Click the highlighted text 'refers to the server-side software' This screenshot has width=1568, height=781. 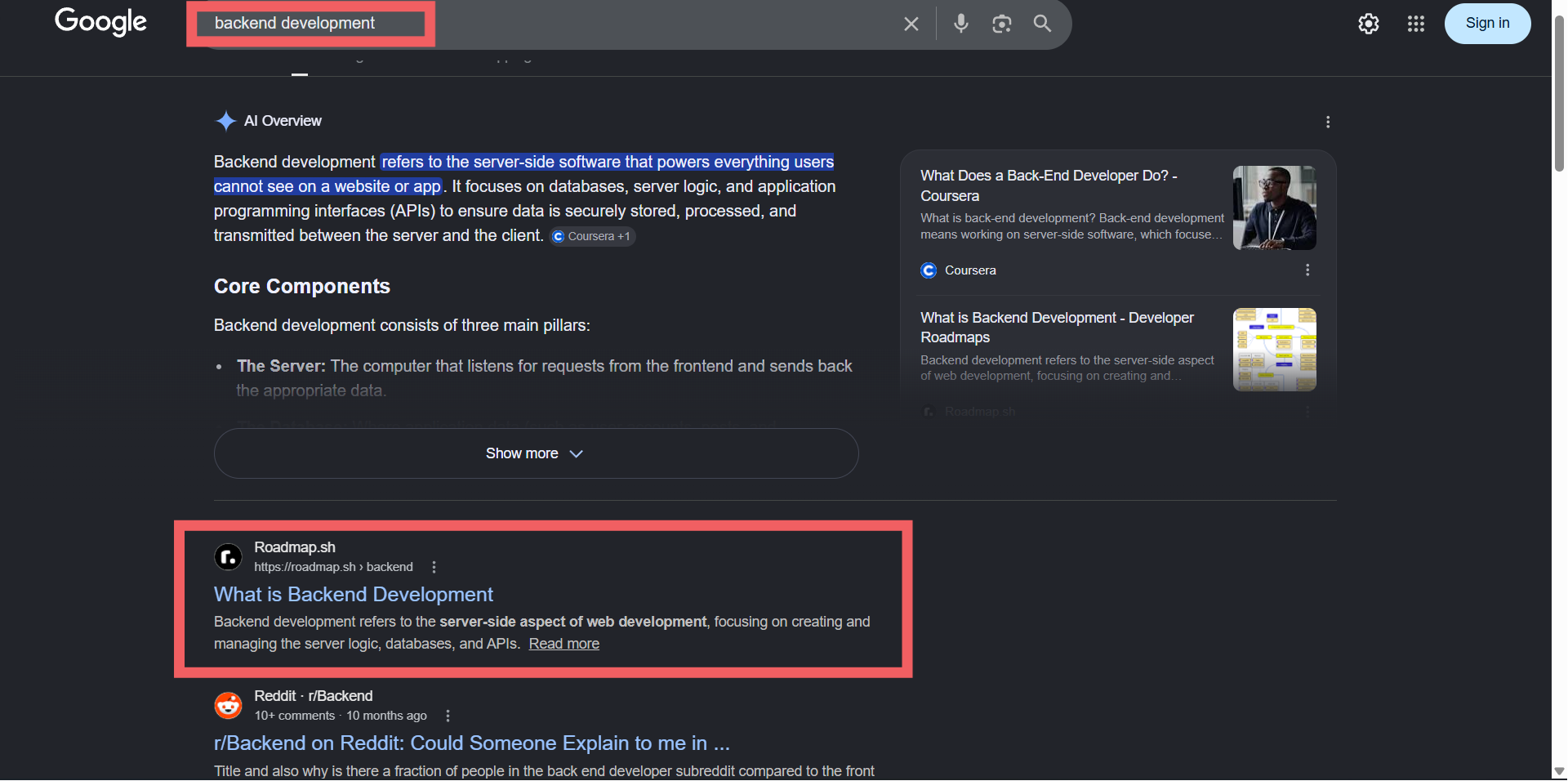pos(501,162)
